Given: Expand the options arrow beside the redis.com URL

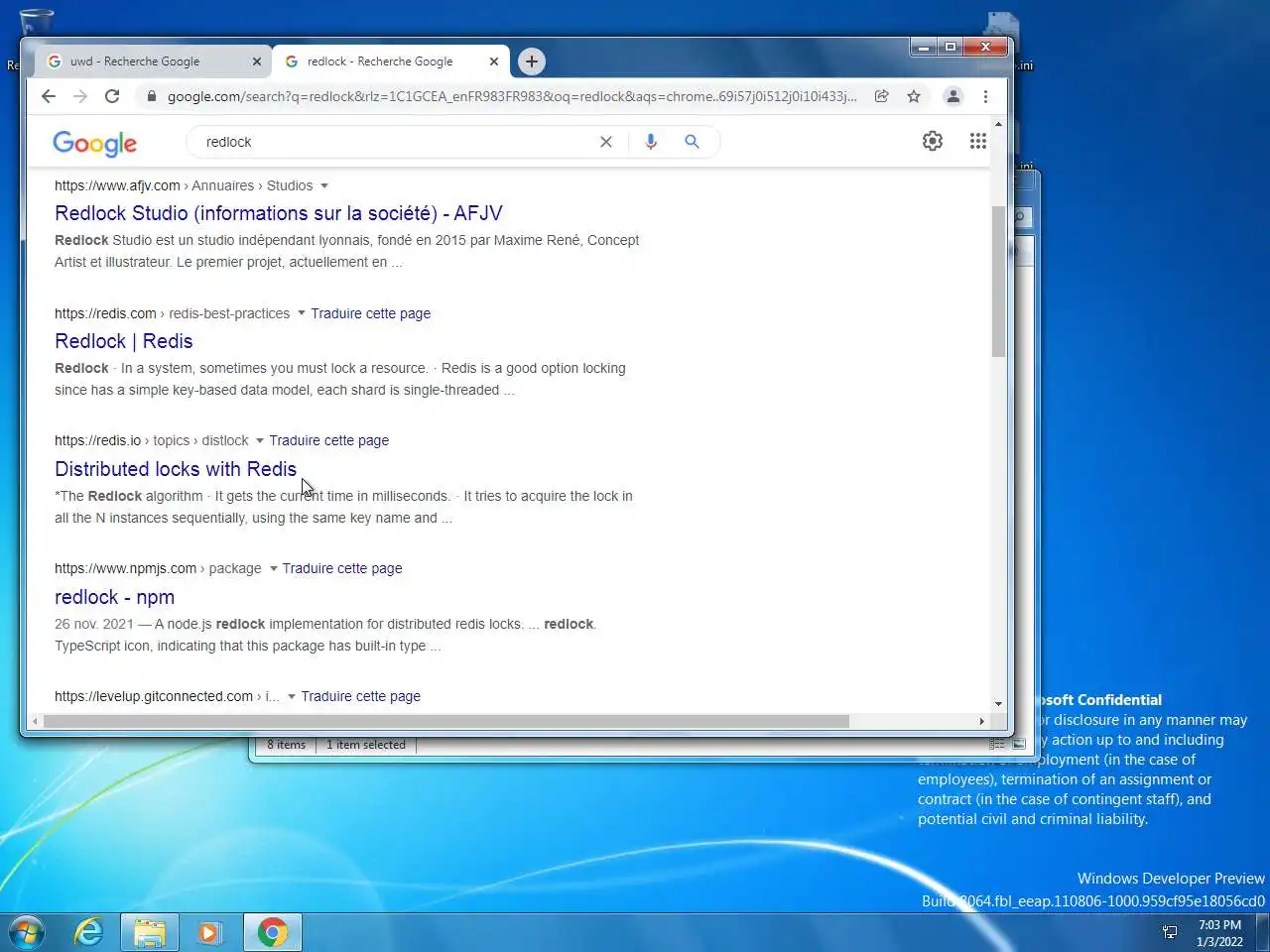Looking at the screenshot, I should (x=302, y=313).
